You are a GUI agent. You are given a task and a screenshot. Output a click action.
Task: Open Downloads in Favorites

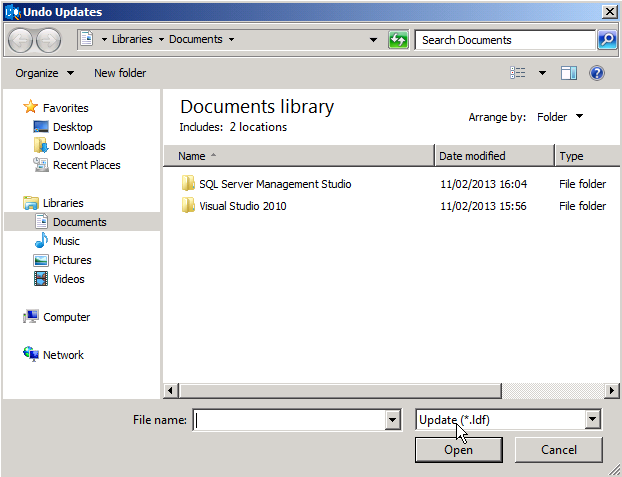pos(78,146)
